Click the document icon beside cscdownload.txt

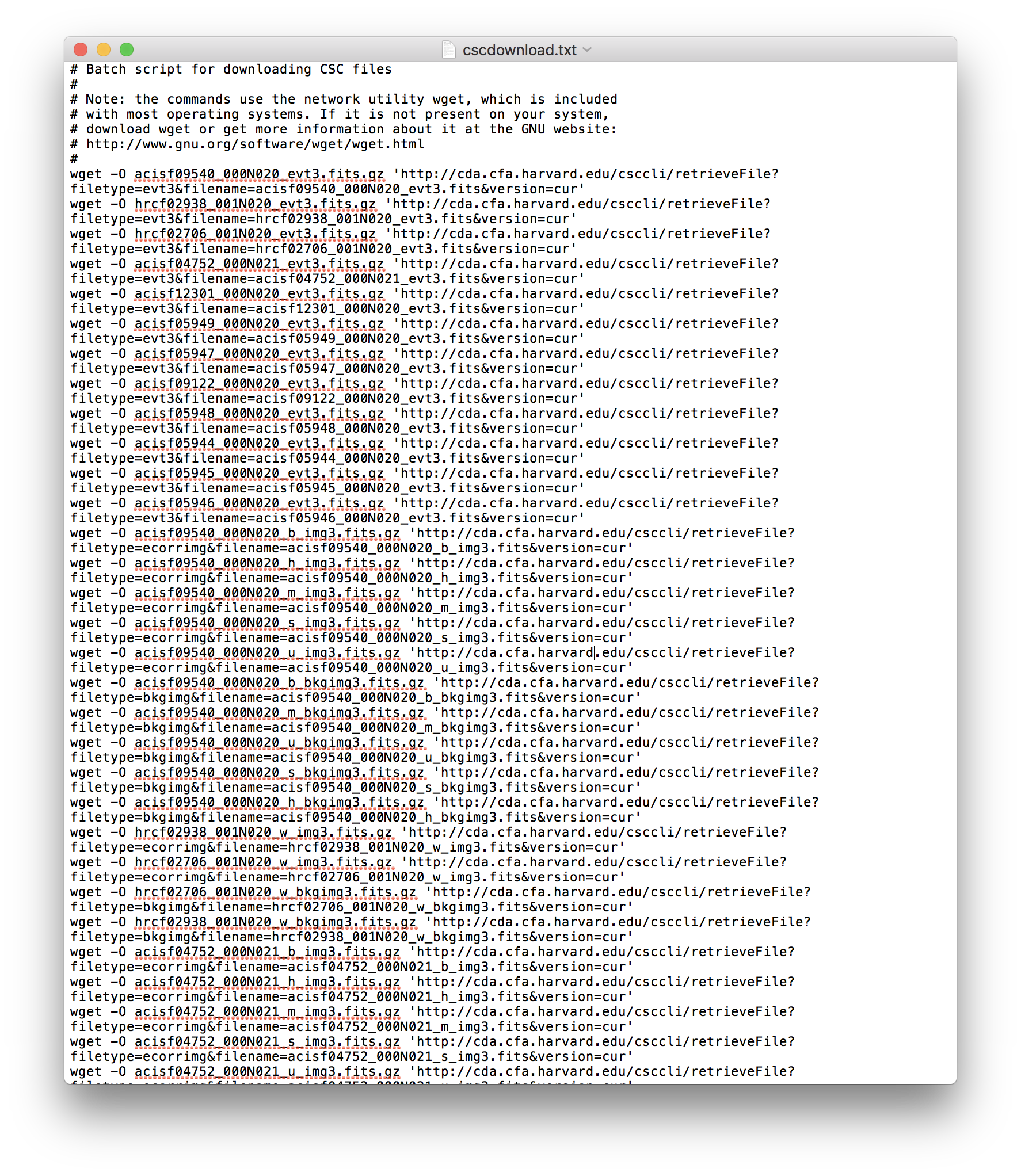[x=449, y=49]
